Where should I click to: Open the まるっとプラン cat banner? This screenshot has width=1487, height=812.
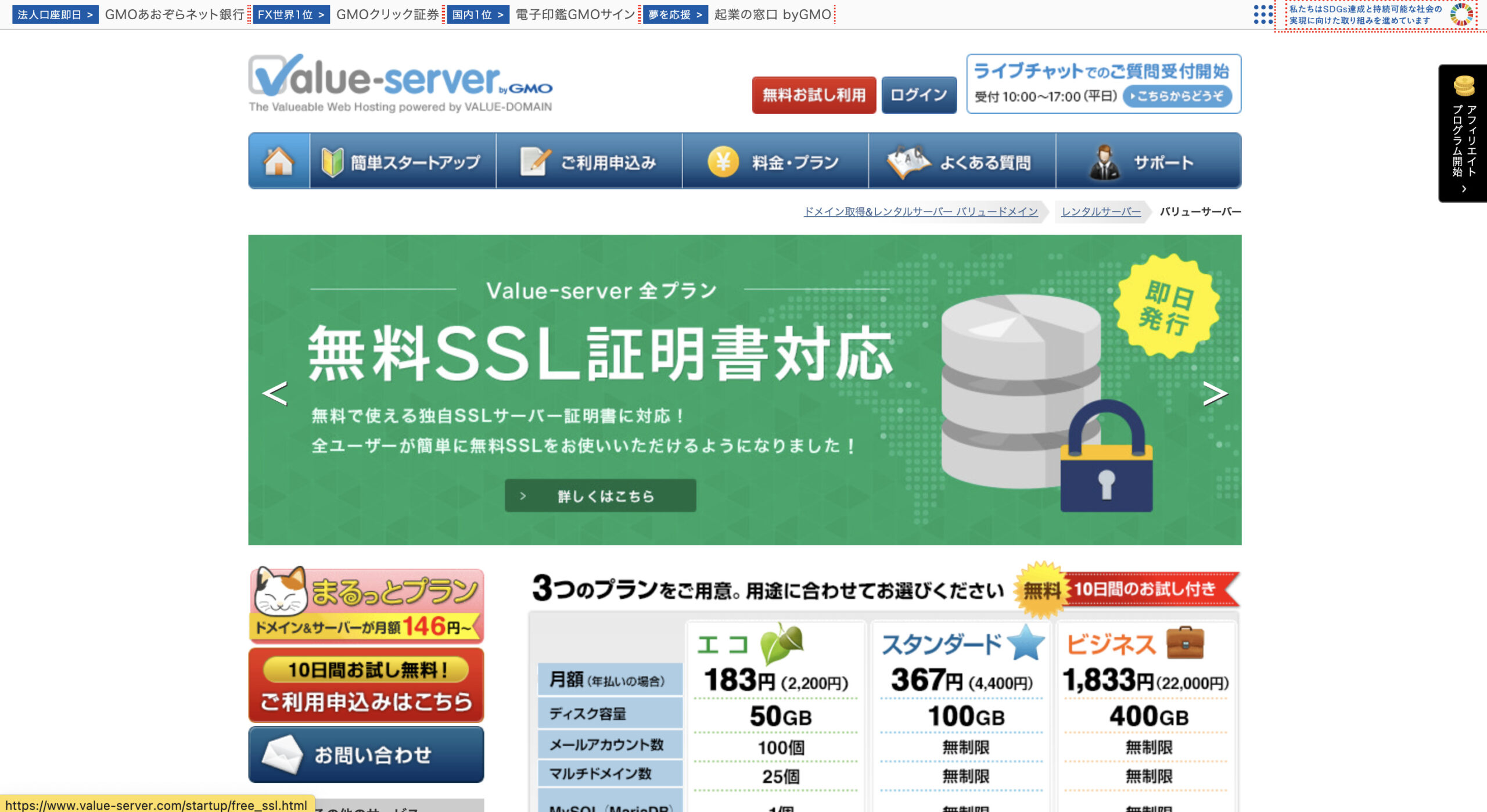pos(366,605)
